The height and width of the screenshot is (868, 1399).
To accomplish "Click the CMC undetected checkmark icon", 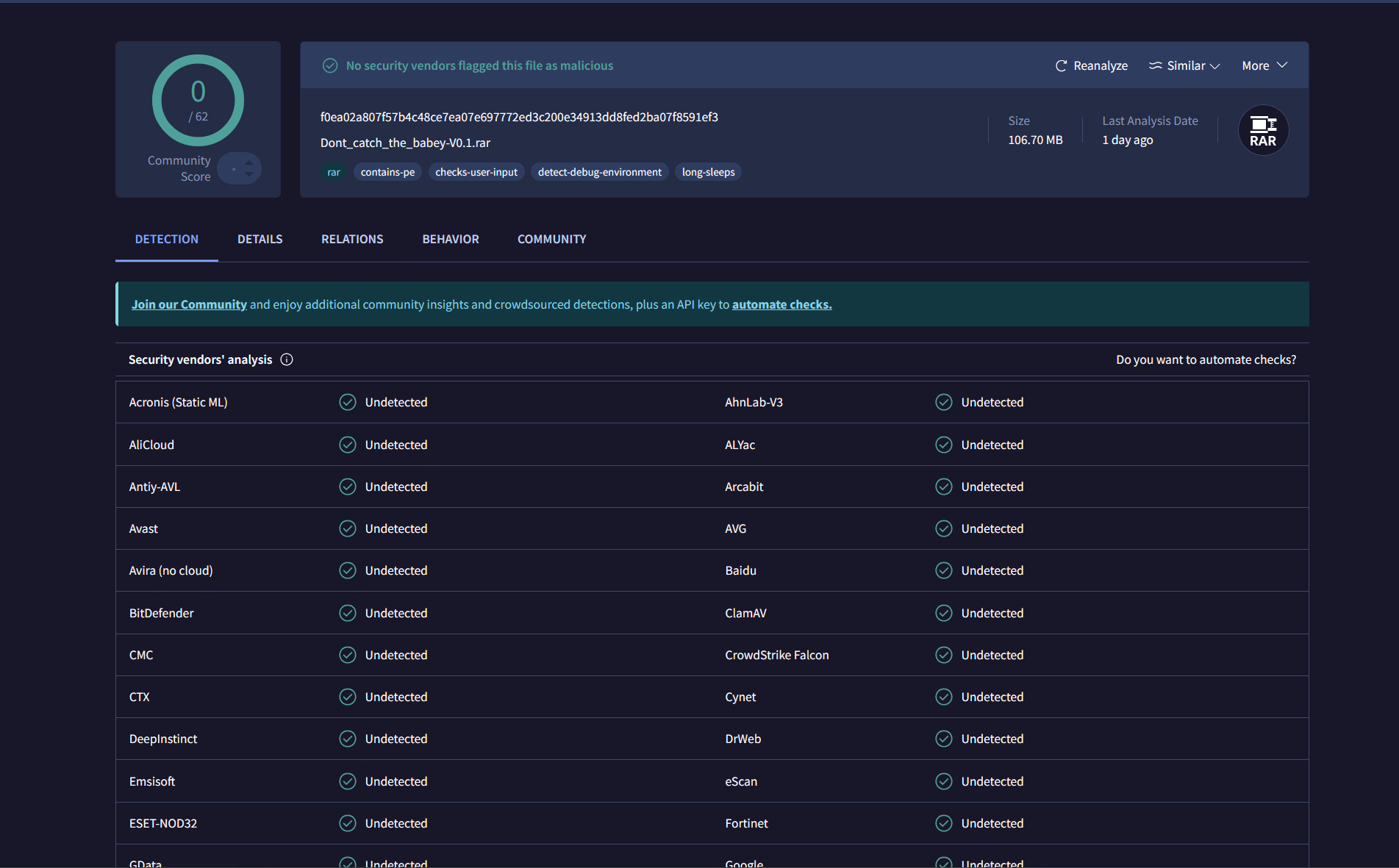I will [x=348, y=655].
